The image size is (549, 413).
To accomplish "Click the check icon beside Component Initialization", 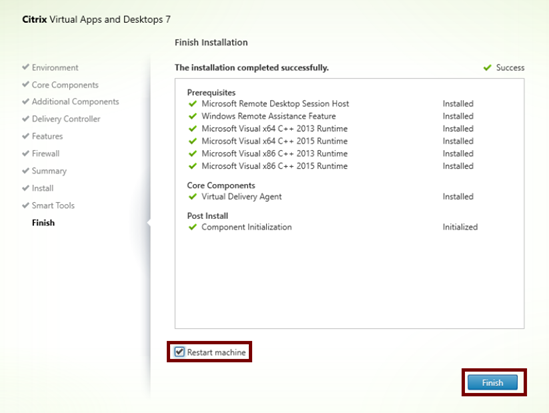I will pos(193,227).
